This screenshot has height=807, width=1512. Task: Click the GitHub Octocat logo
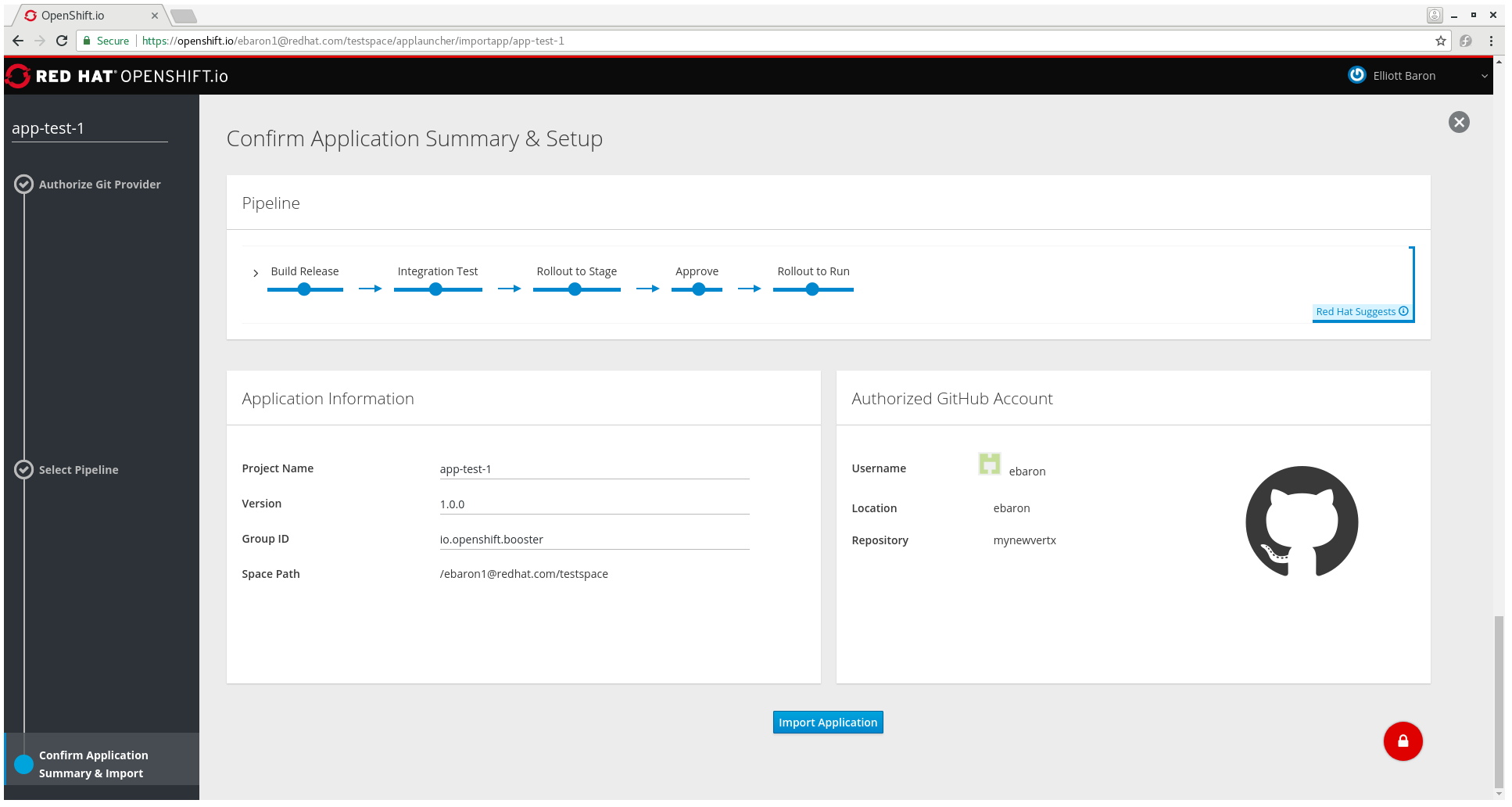tap(1302, 522)
